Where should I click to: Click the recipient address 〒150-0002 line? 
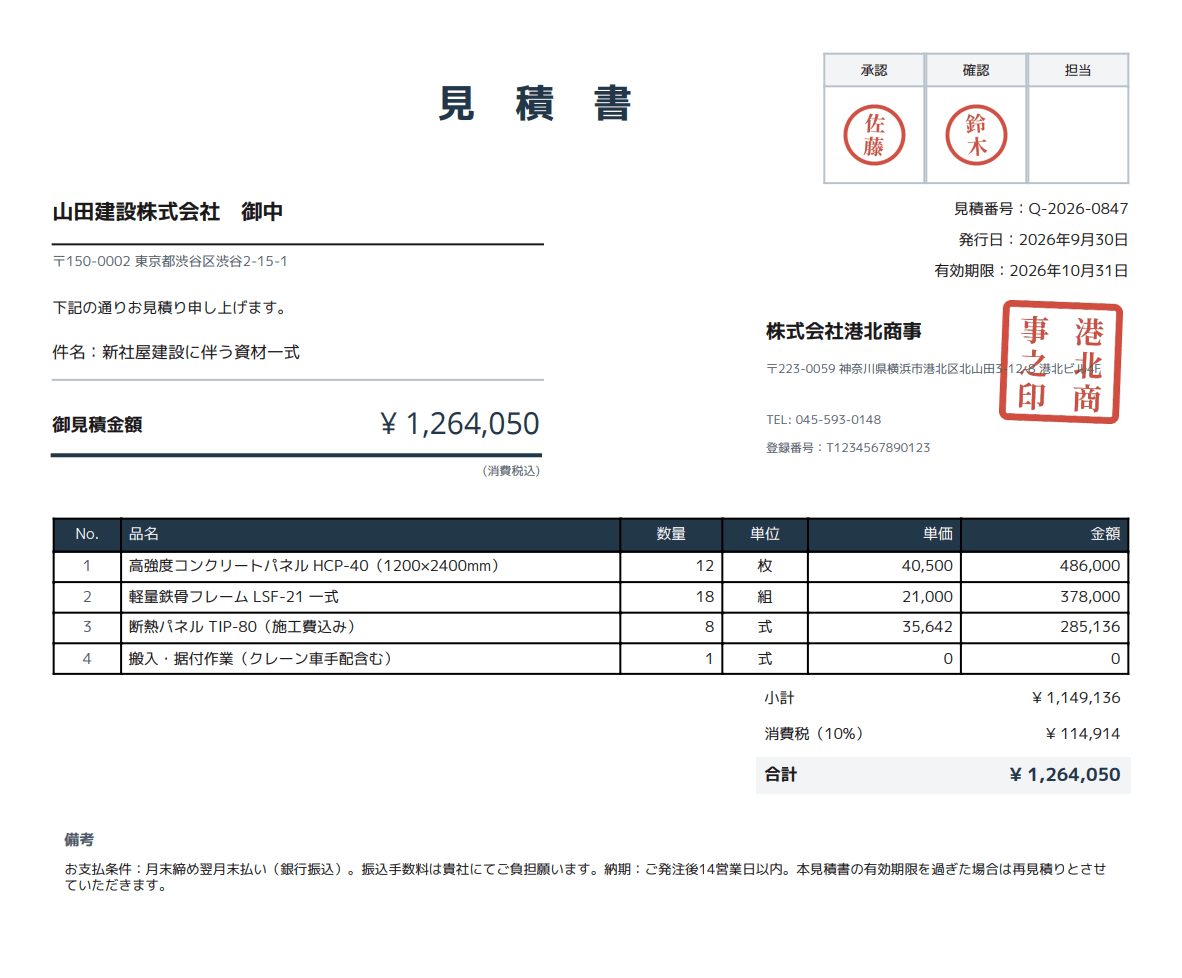170,261
